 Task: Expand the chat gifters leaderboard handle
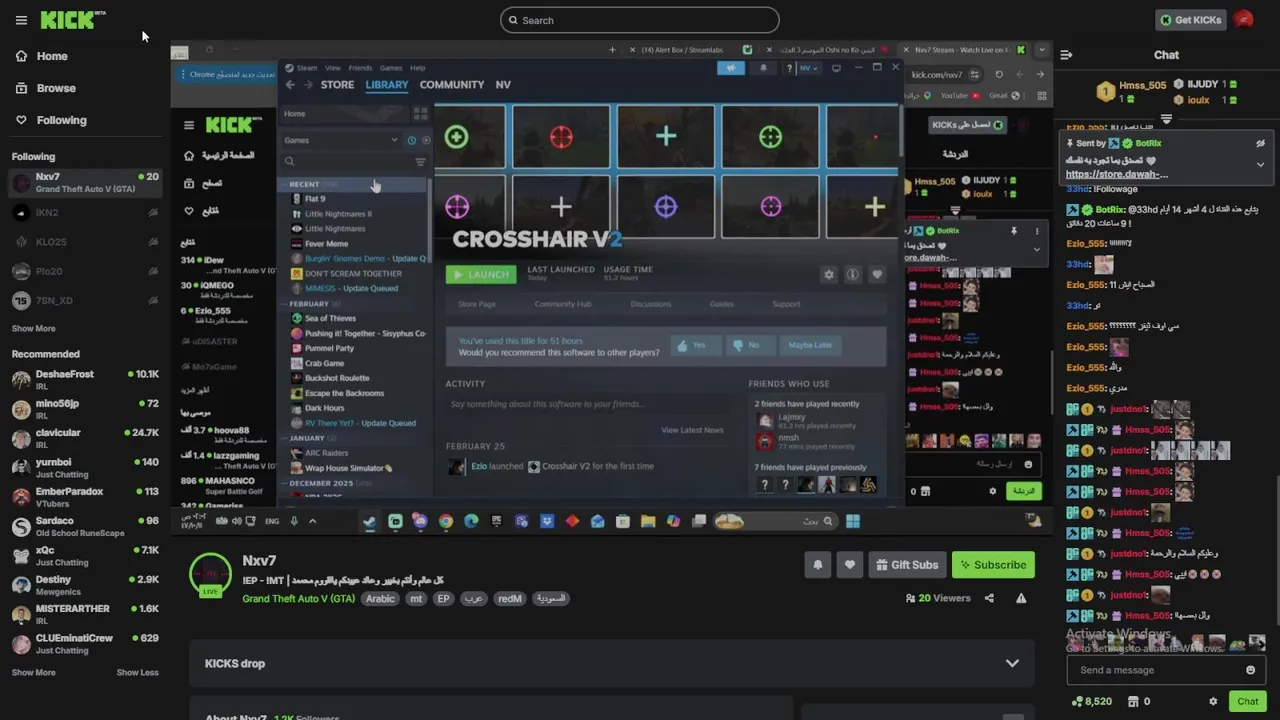point(1166,119)
